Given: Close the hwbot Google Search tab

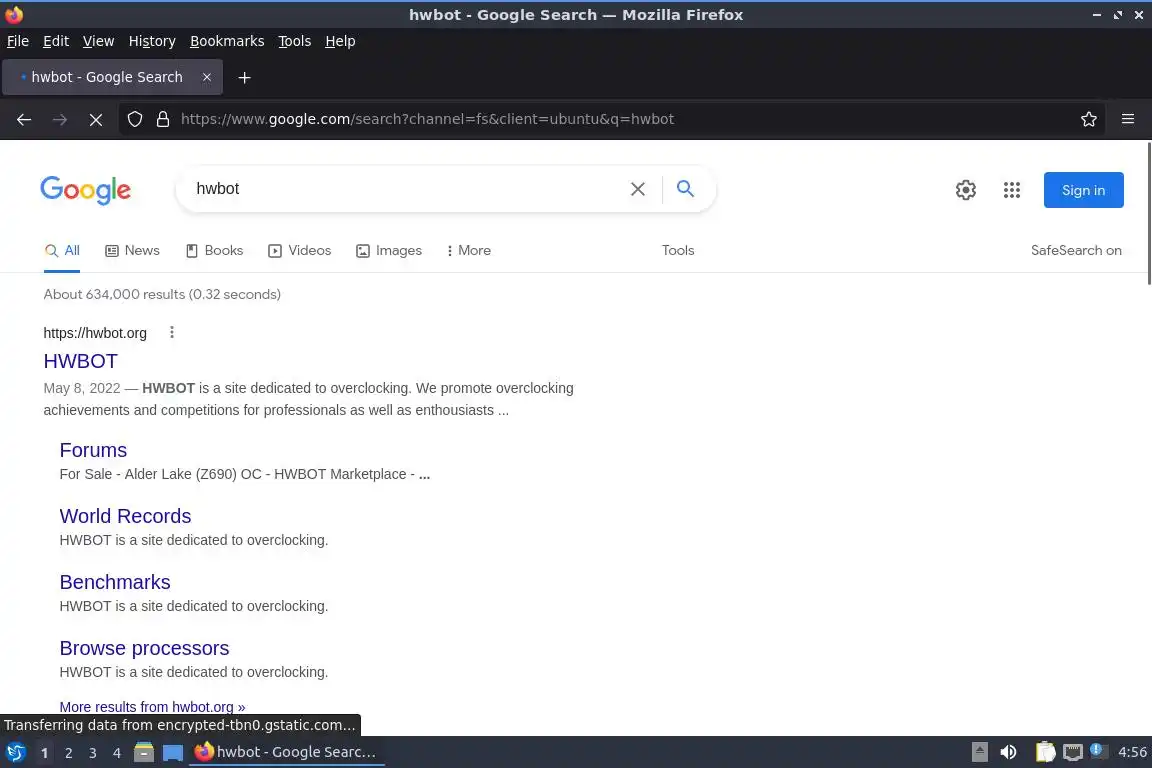Looking at the screenshot, I should [x=206, y=77].
